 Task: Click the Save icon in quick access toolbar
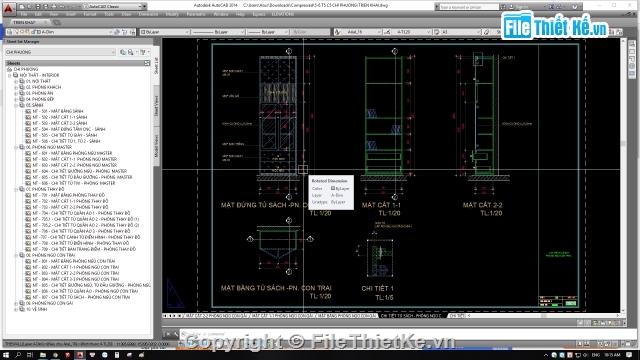pyautogui.click(x=38, y=7)
